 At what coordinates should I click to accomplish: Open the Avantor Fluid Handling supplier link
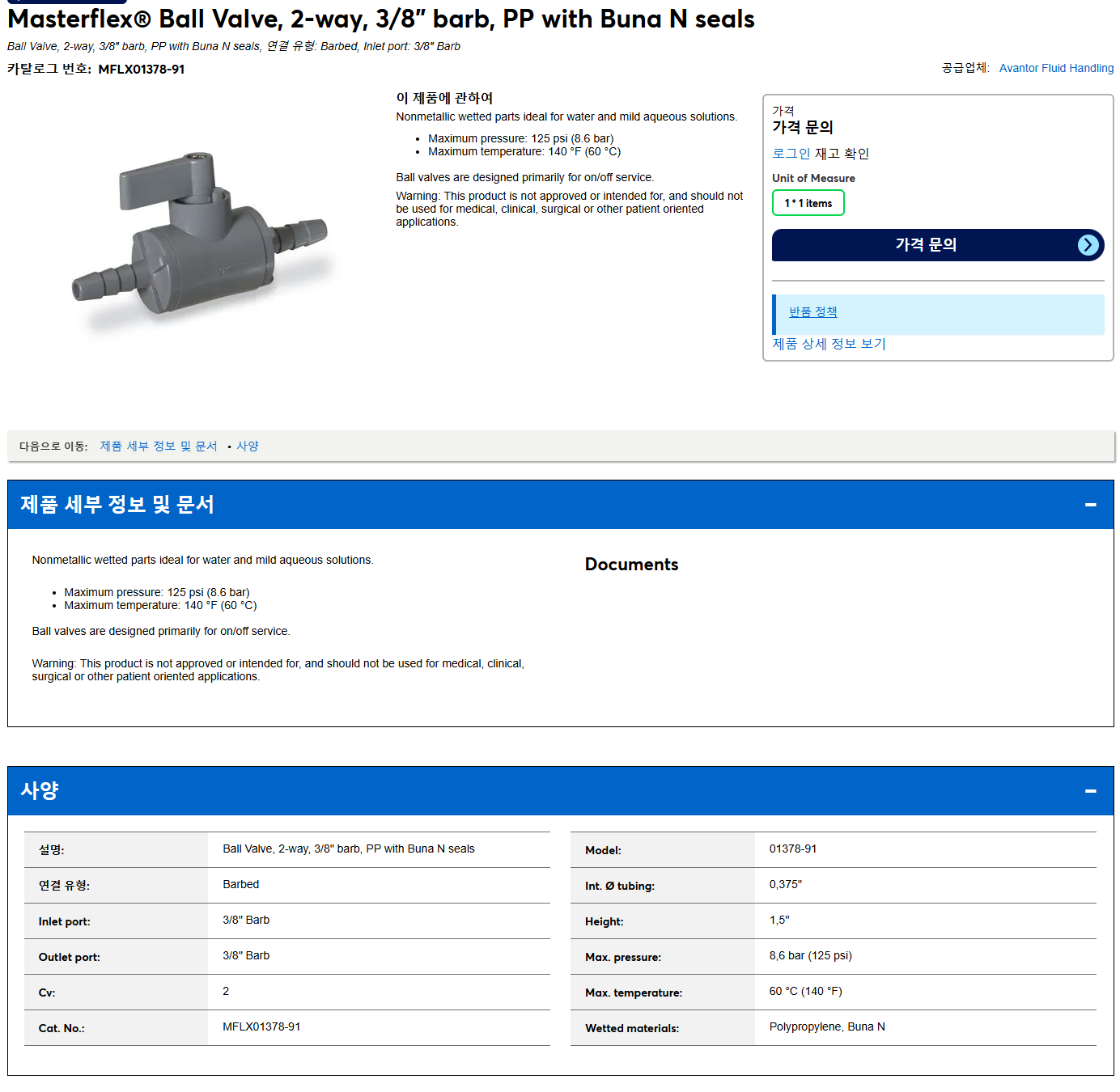[1056, 68]
